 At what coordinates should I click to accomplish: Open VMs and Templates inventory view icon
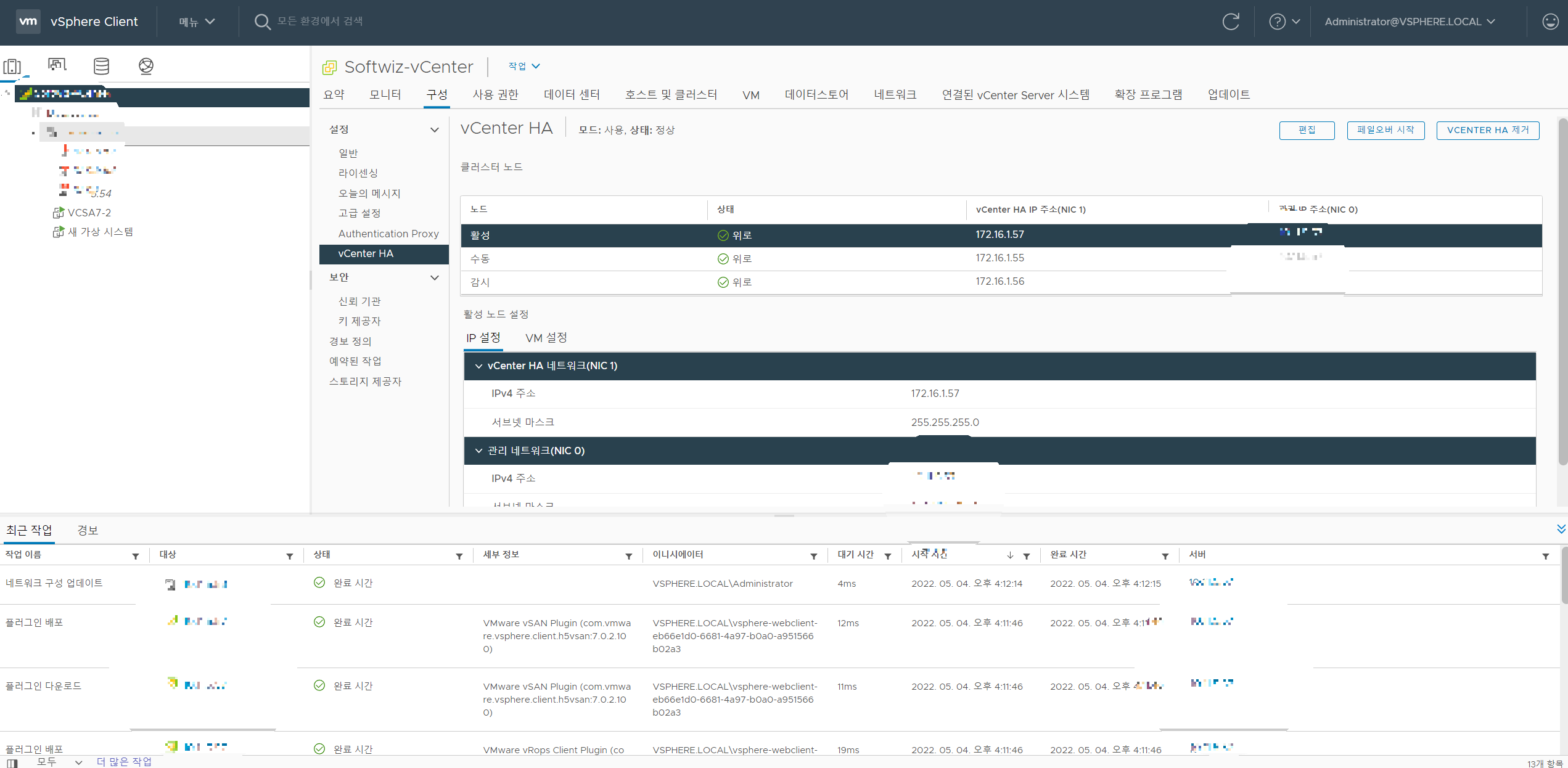point(57,65)
